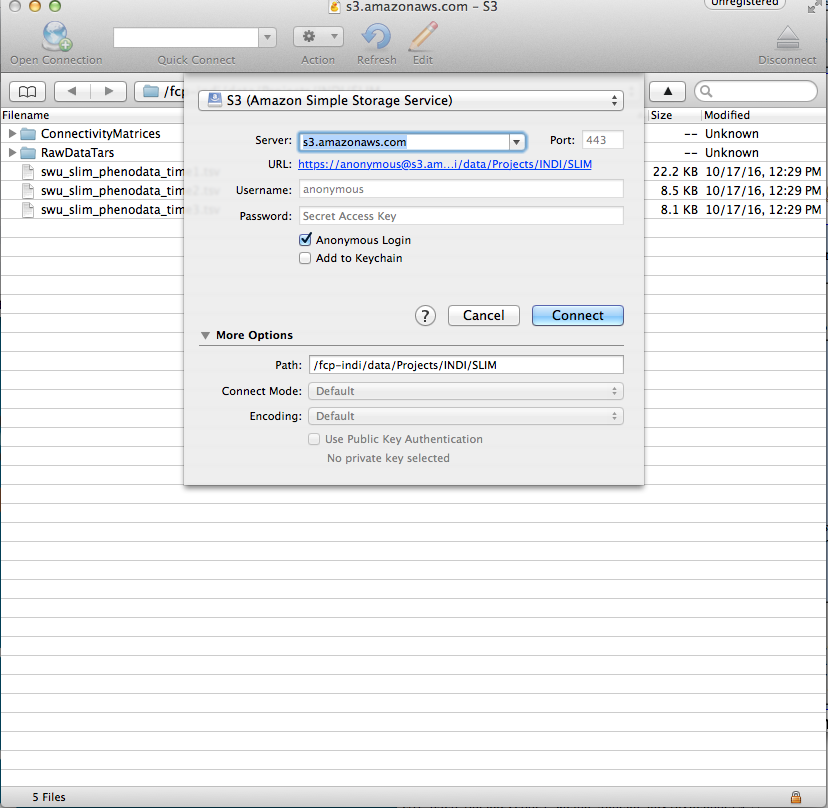This screenshot has width=828, height=808.
Task: Select the 8.1 KB swu_slim_phenodata file
Action: 112,210
